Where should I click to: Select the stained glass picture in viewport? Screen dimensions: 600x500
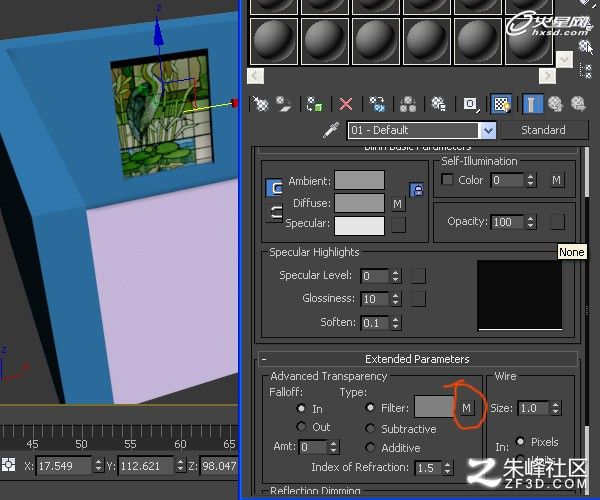161,114
